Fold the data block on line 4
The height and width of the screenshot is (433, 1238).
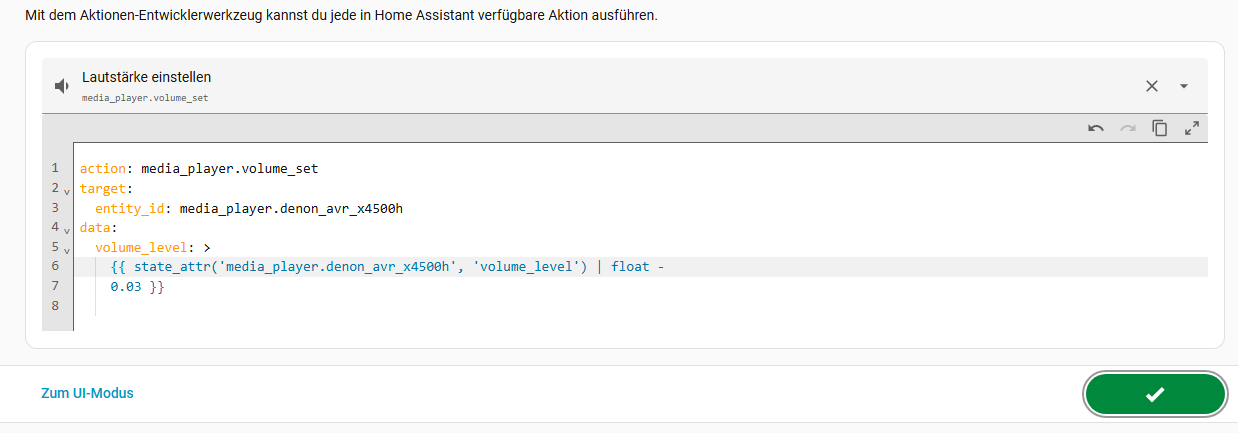tap(67, 230)
